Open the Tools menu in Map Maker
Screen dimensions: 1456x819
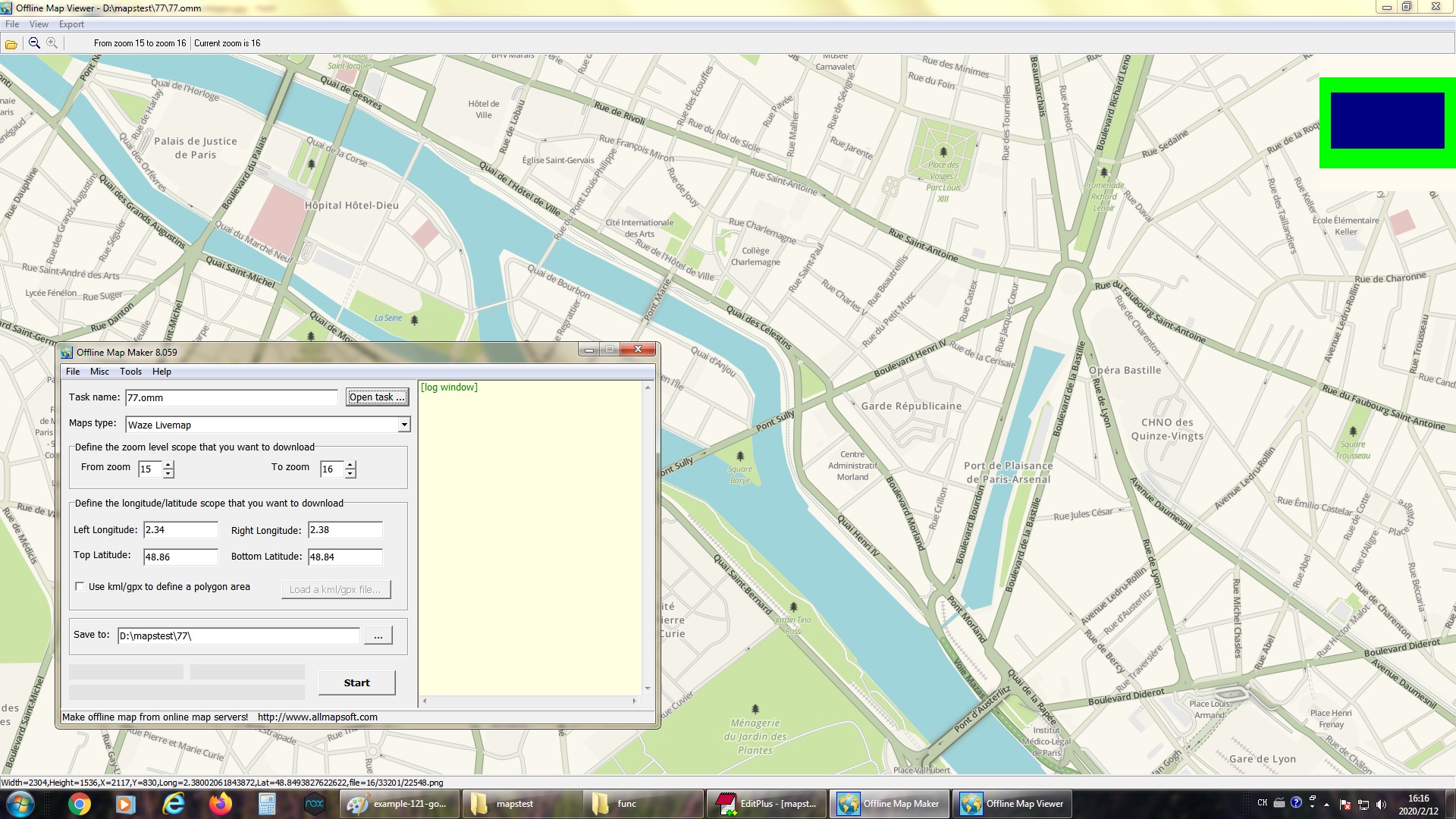point(130,372)
